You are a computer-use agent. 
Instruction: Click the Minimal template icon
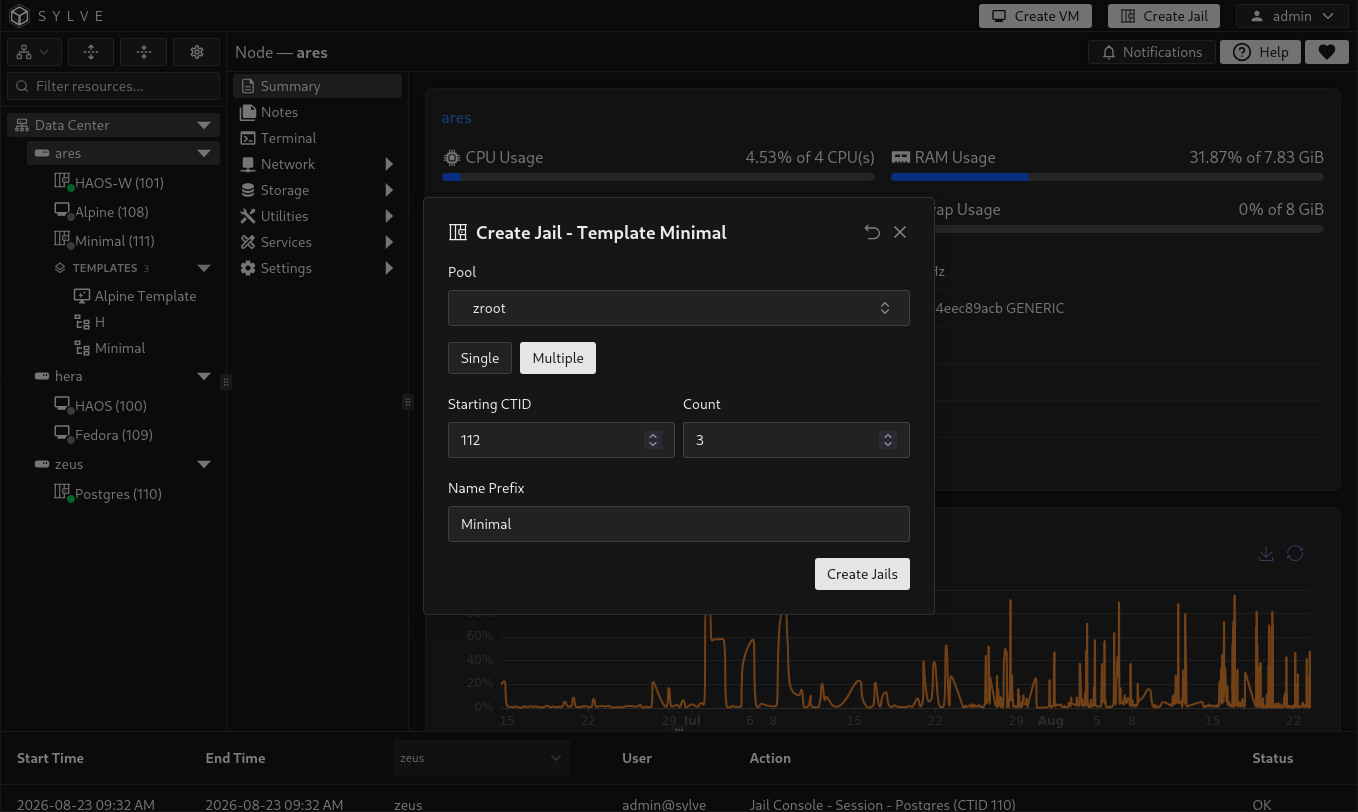[82, 348]
